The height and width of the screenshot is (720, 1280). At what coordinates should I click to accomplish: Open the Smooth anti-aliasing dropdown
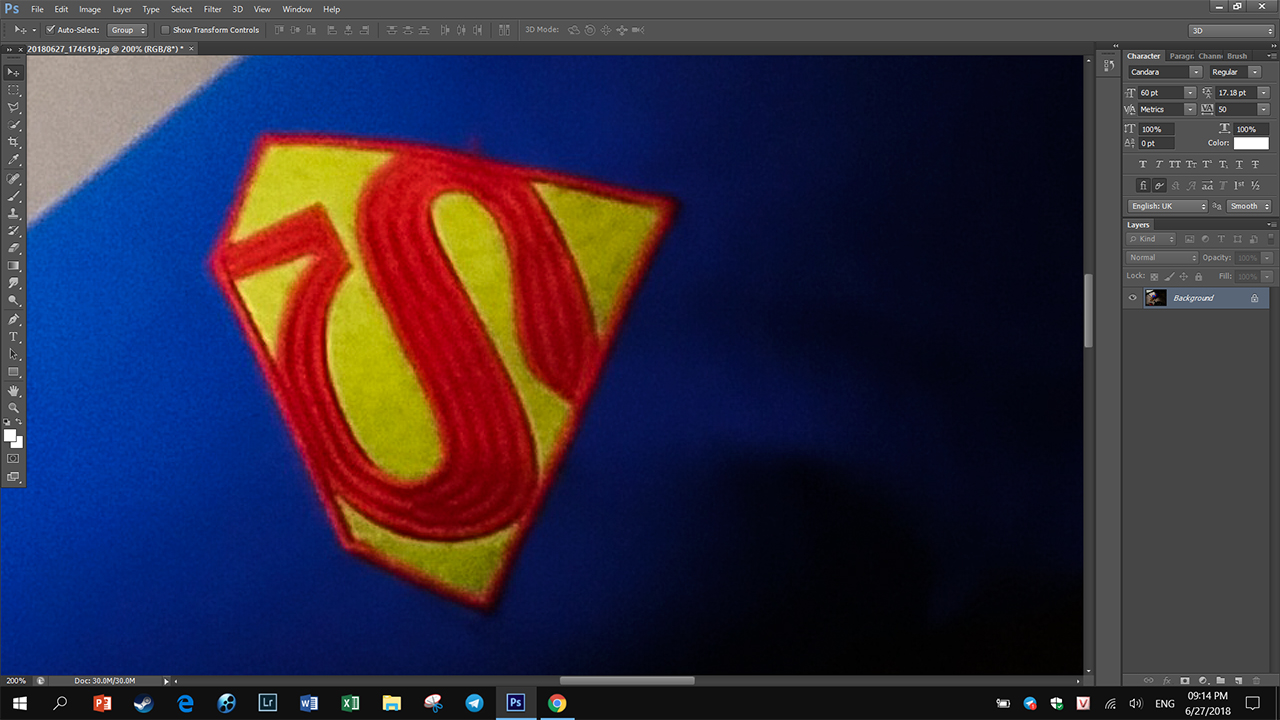1249,206
